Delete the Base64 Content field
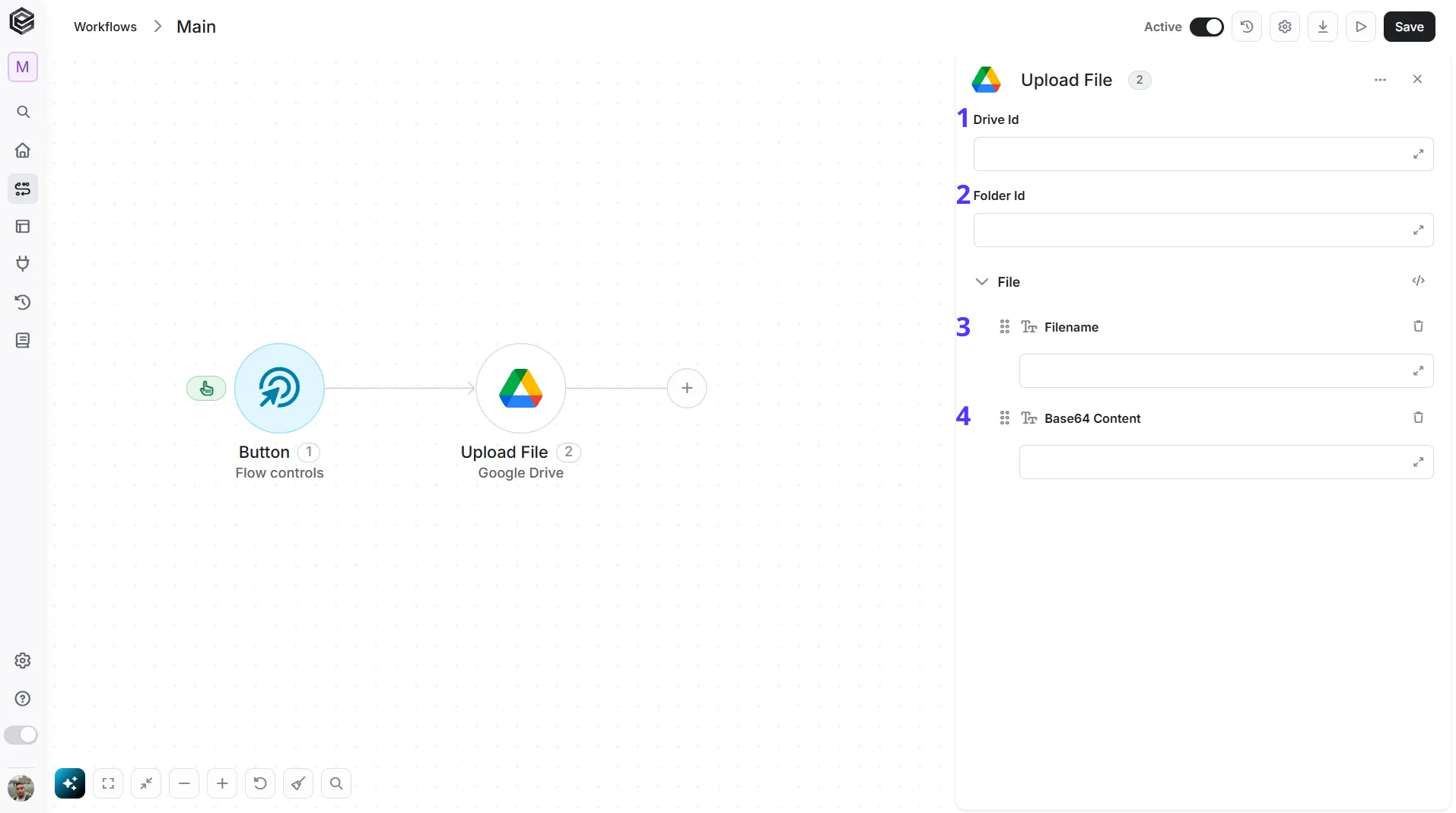Viewport: 1456px width, 813px height. tap(1418, 418)
